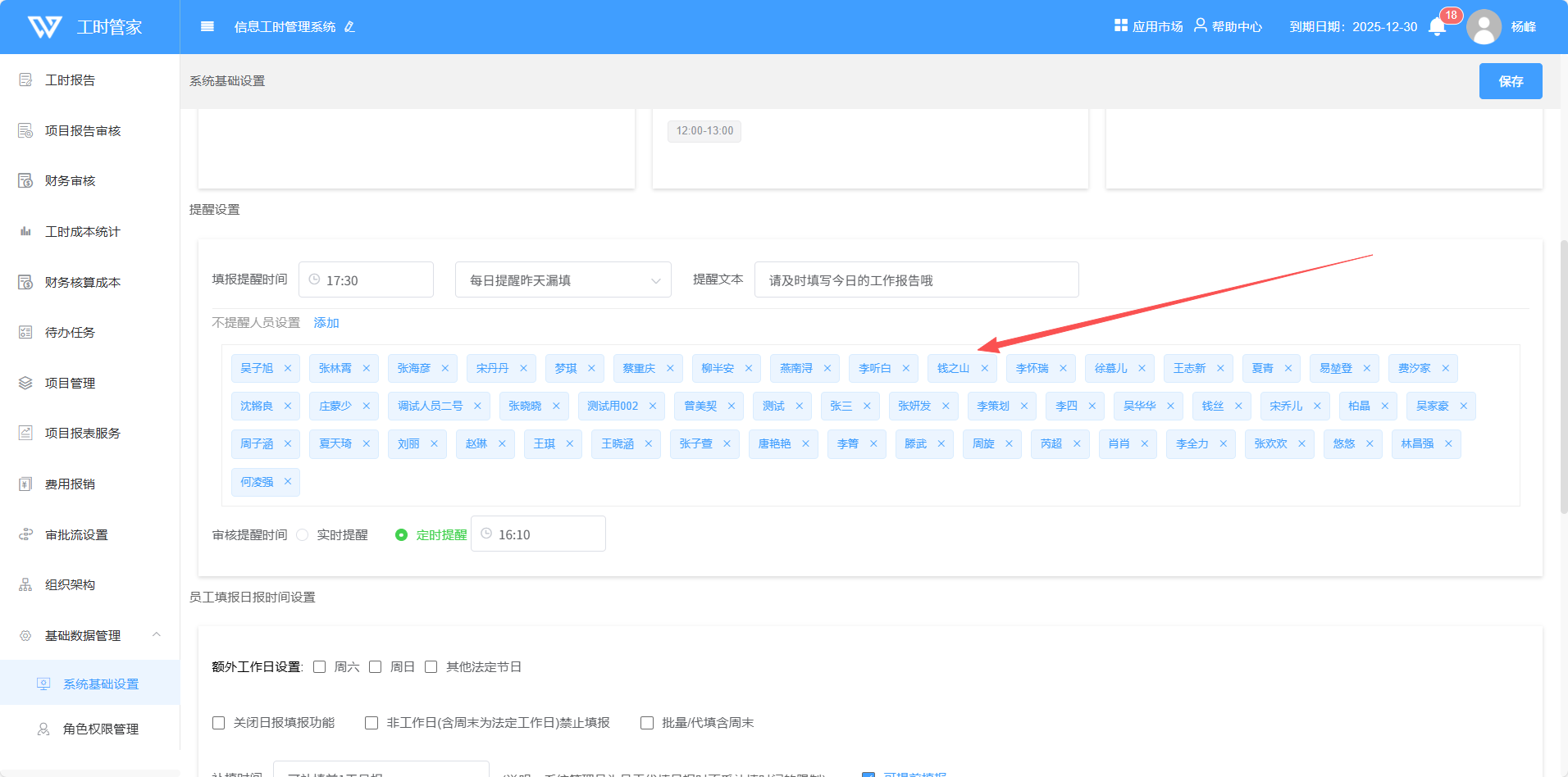Open the 16:10 audit reminder time picker
Screen dimensions: 1568x777
click(x=538, y=534)
